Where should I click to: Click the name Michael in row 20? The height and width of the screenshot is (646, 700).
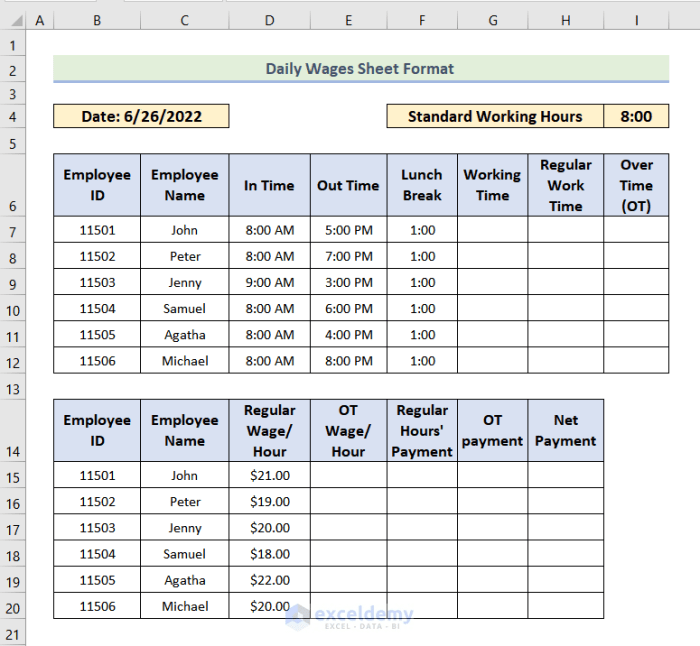184,606
